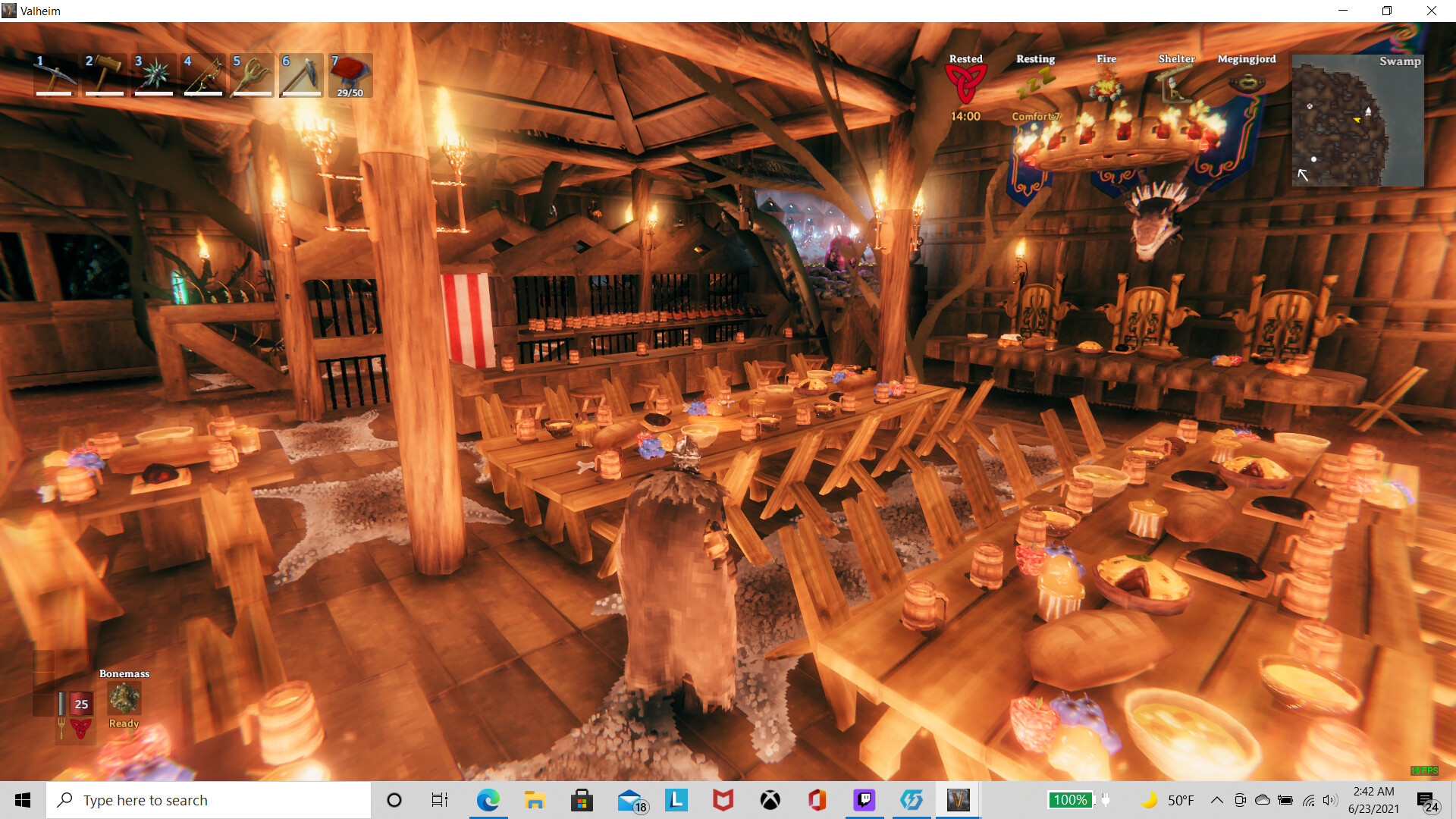Screen dimensions: 1456x819
Task: Open the notification action center
Action: pyautogui.click(x=1426, y=800)
